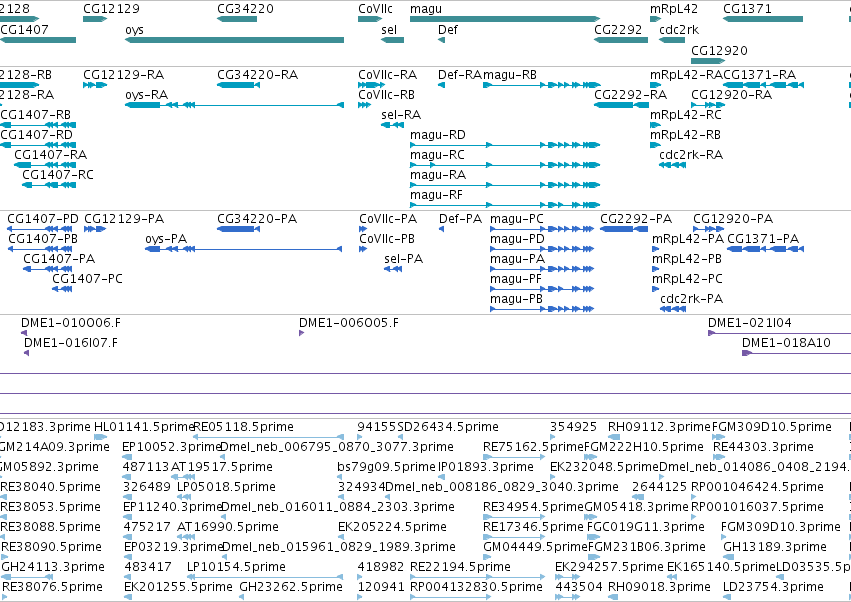Select the CG1371-RA transcript label
Viewport: 851px width, 602px height.
tap(759, 74)
